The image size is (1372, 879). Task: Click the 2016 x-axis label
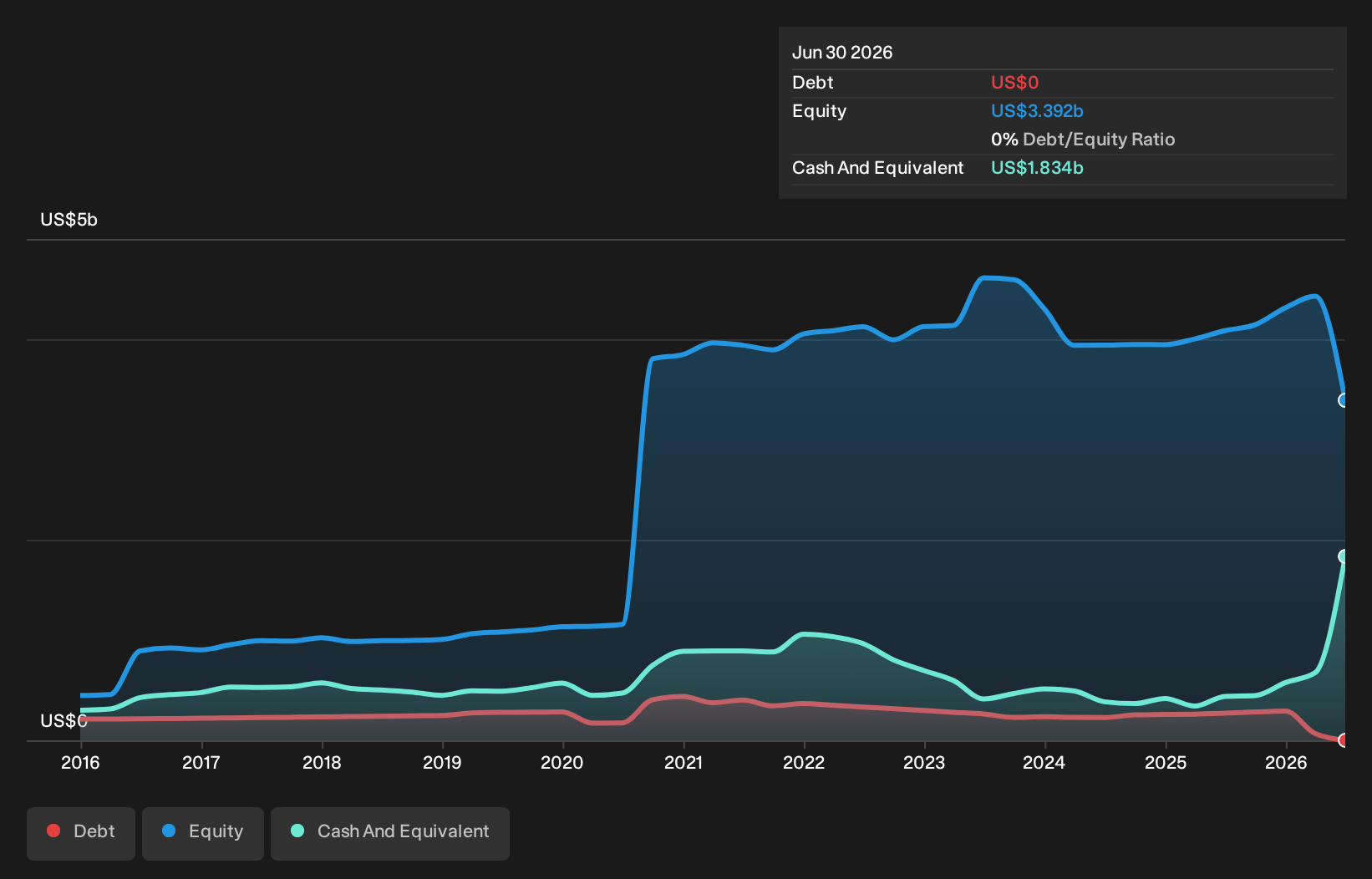(80, 762)
